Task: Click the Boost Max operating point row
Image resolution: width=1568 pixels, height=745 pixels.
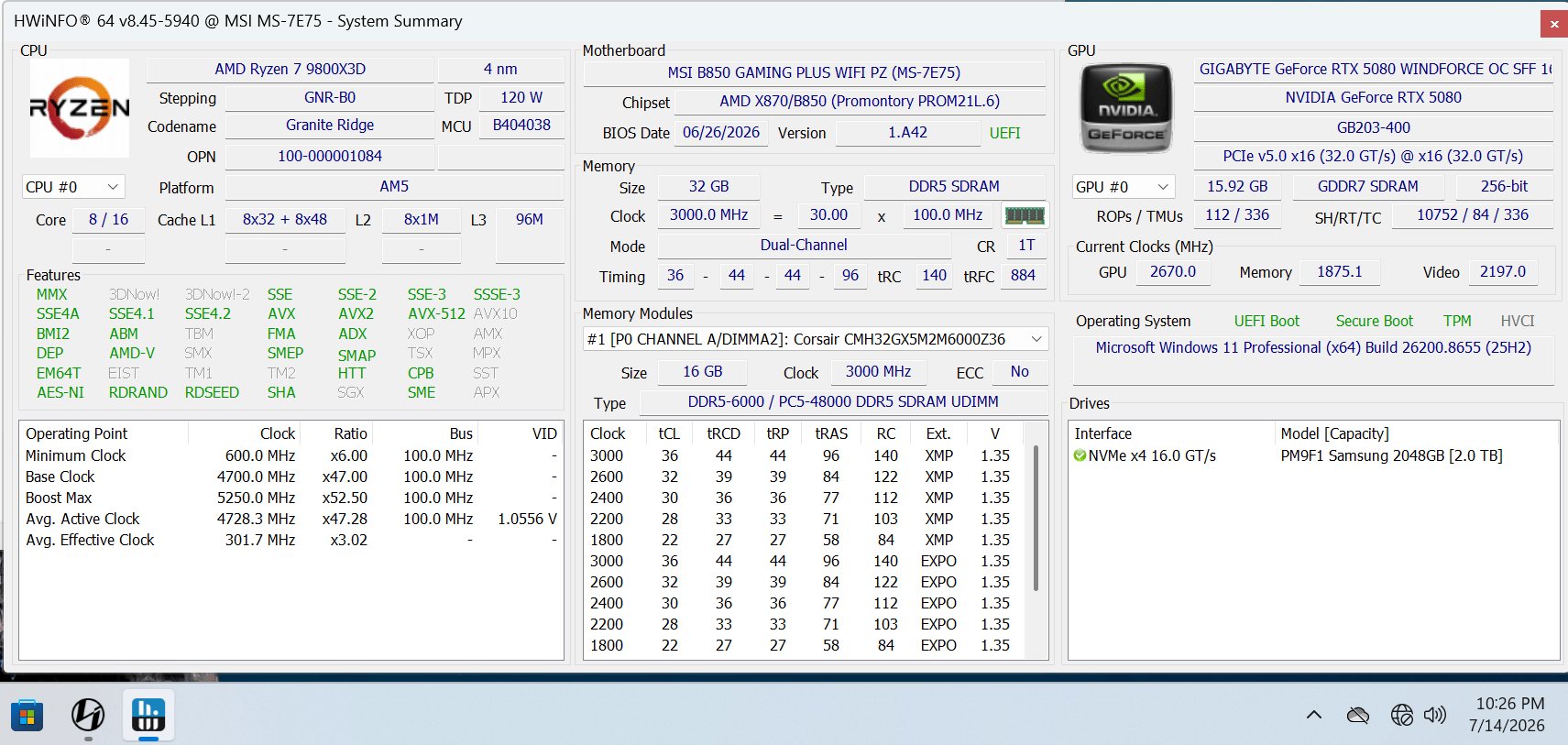Action: [x=291, y=498]
